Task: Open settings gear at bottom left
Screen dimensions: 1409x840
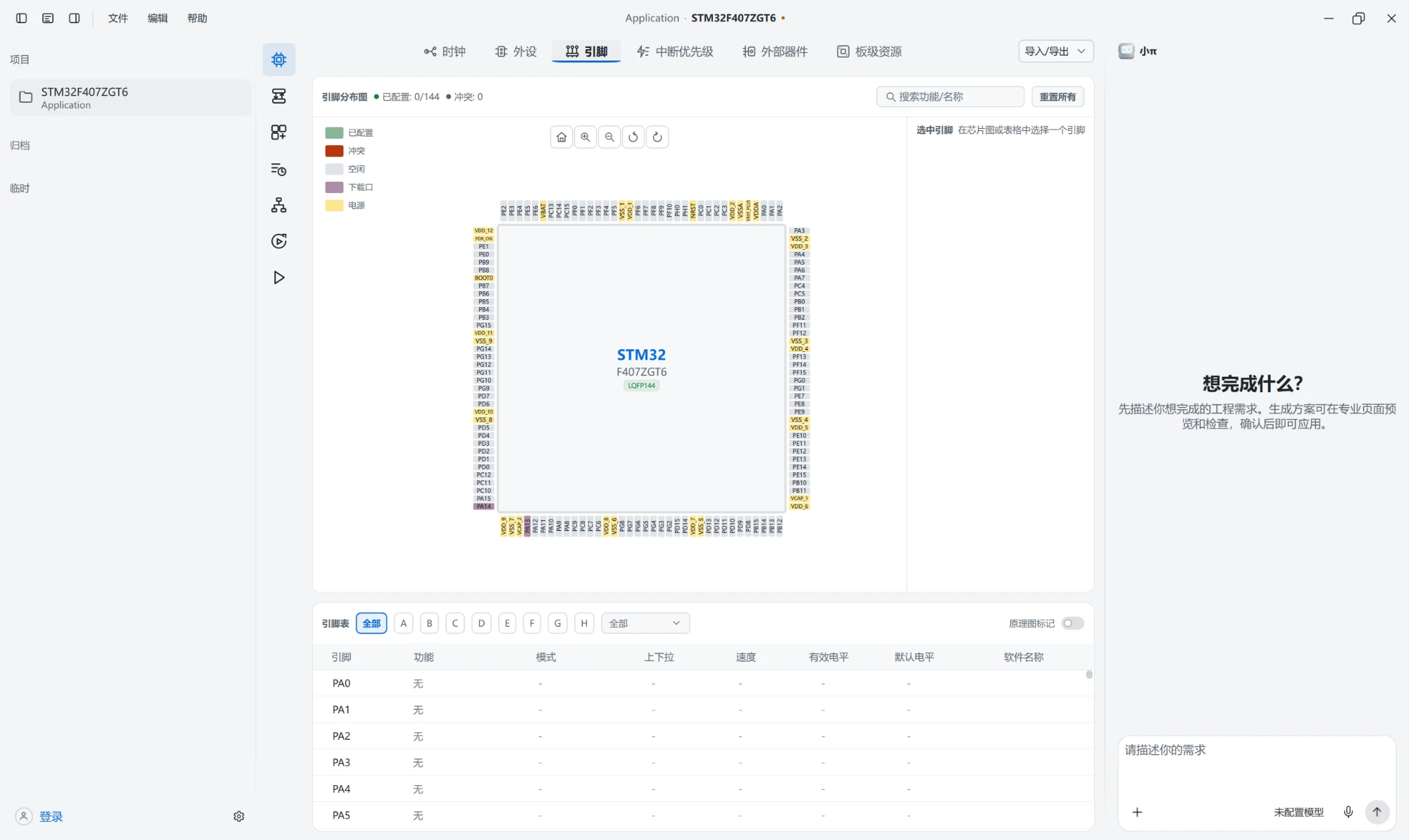Action: [239, 816]
